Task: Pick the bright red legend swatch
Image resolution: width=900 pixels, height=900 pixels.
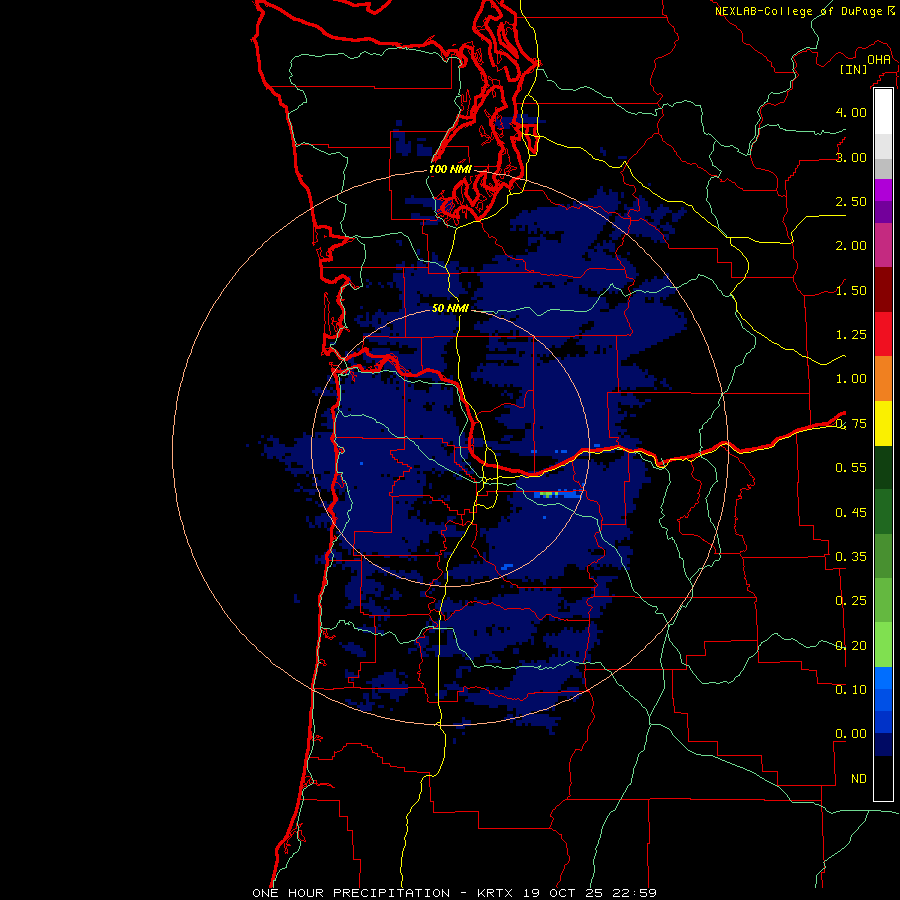Action: pos(883,334)
